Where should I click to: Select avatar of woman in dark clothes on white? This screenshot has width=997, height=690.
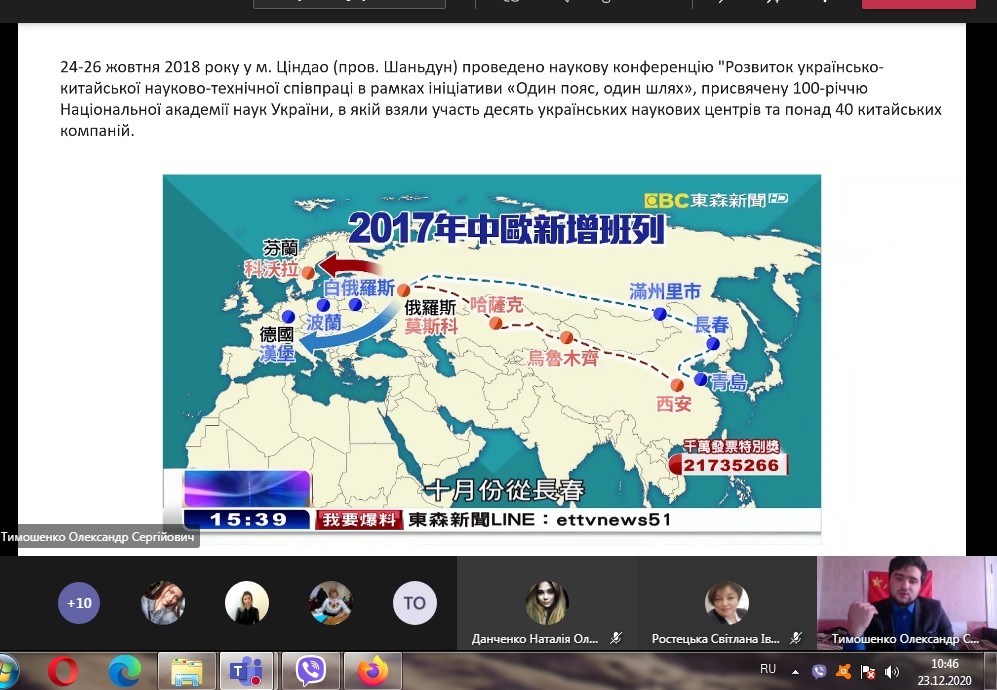click(x=247, y=603)
